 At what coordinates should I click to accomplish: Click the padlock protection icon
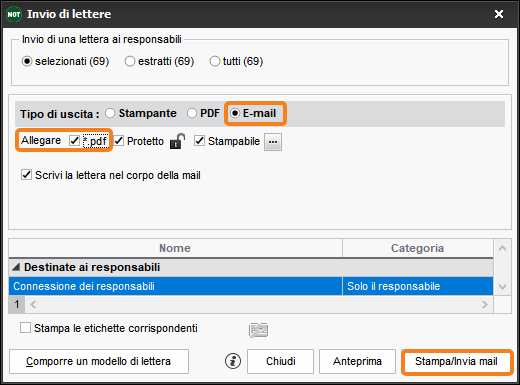click(x=177, y=141)
